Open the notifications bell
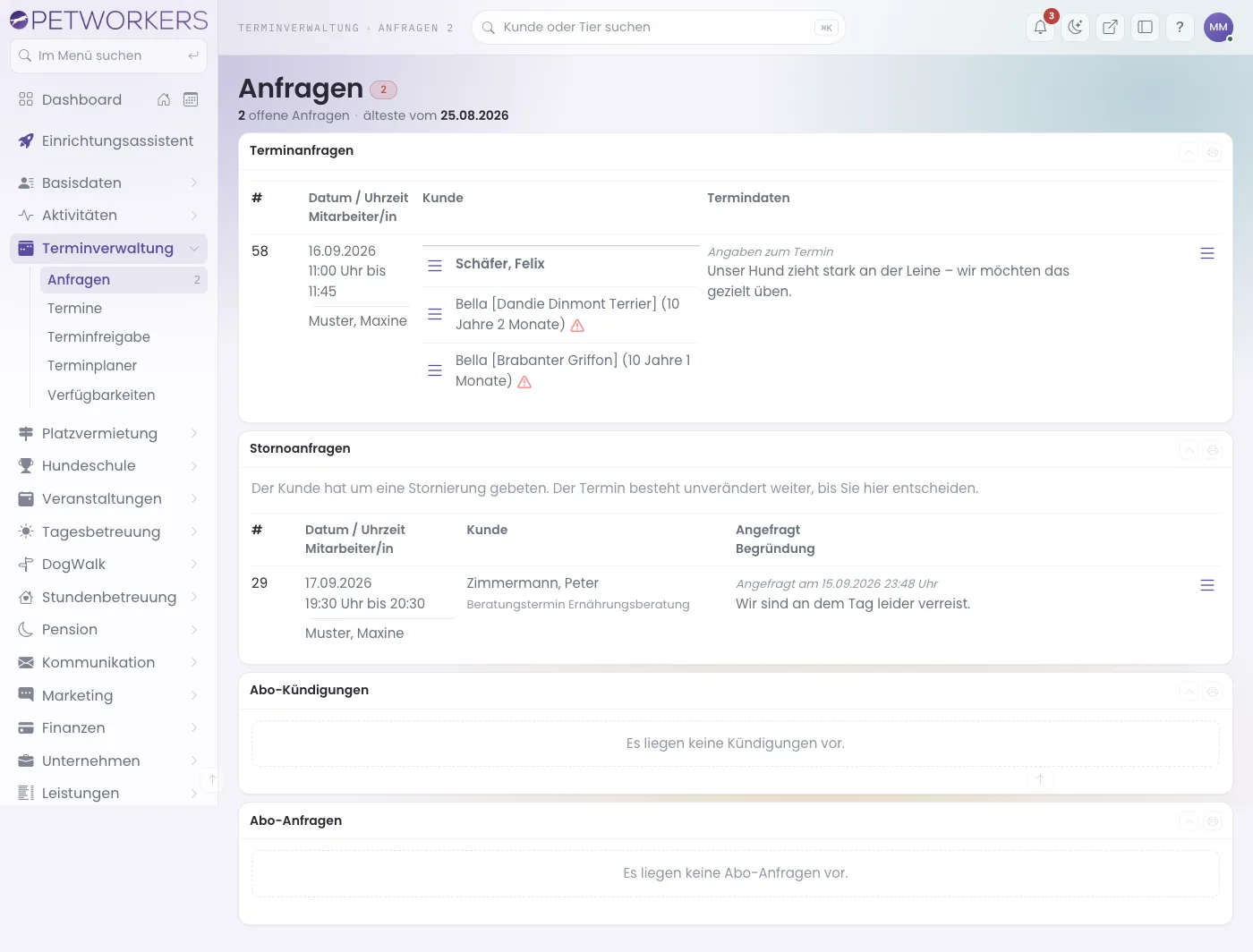 tap(1041, 27)
